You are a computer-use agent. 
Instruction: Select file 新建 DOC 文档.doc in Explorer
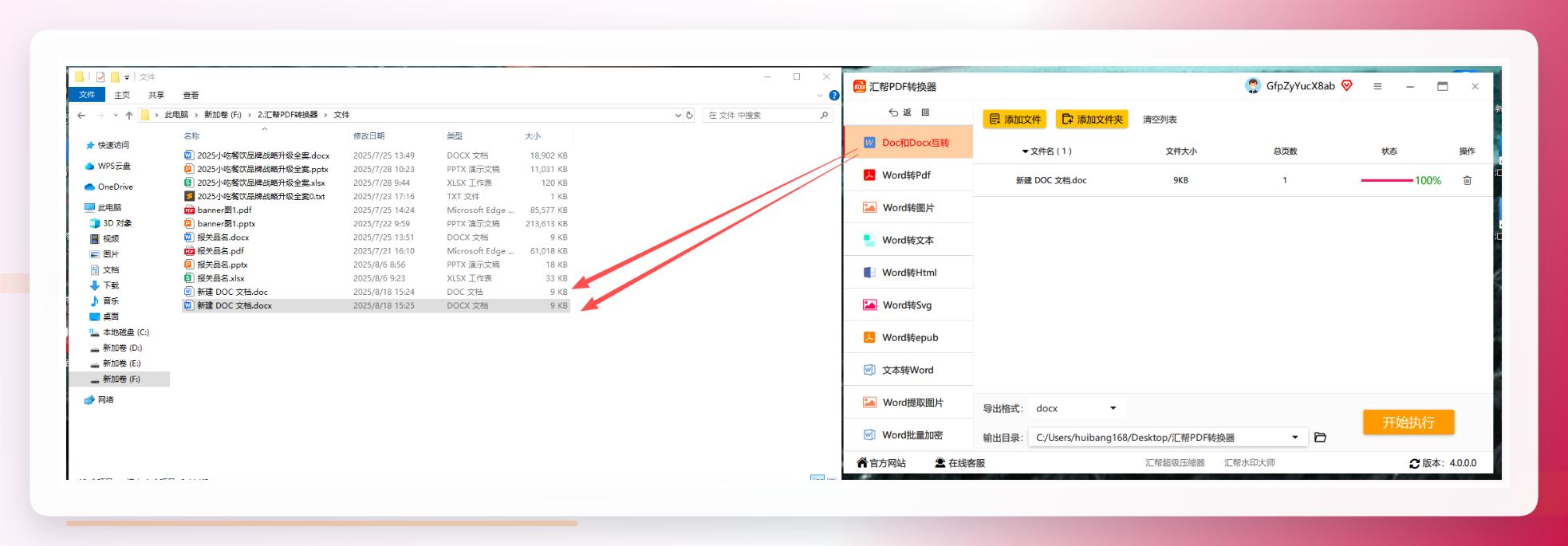pos(226,293)
